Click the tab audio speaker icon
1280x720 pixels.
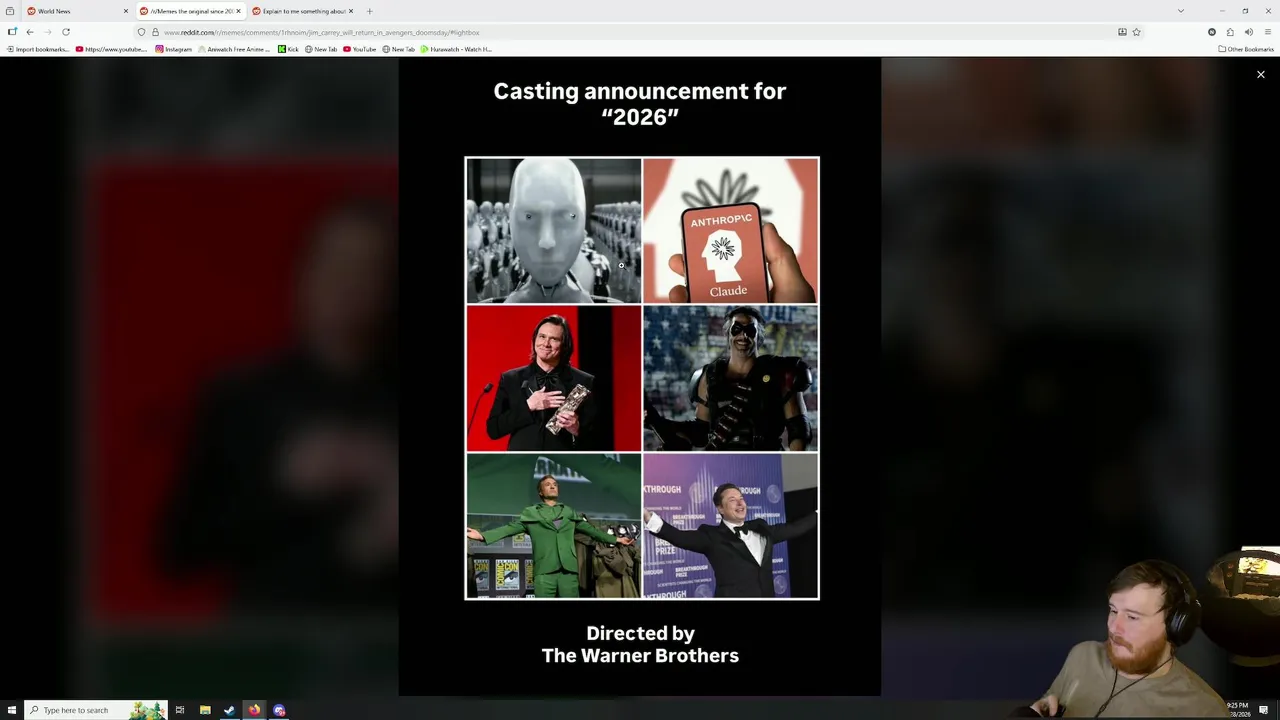tap(1248, 32)
